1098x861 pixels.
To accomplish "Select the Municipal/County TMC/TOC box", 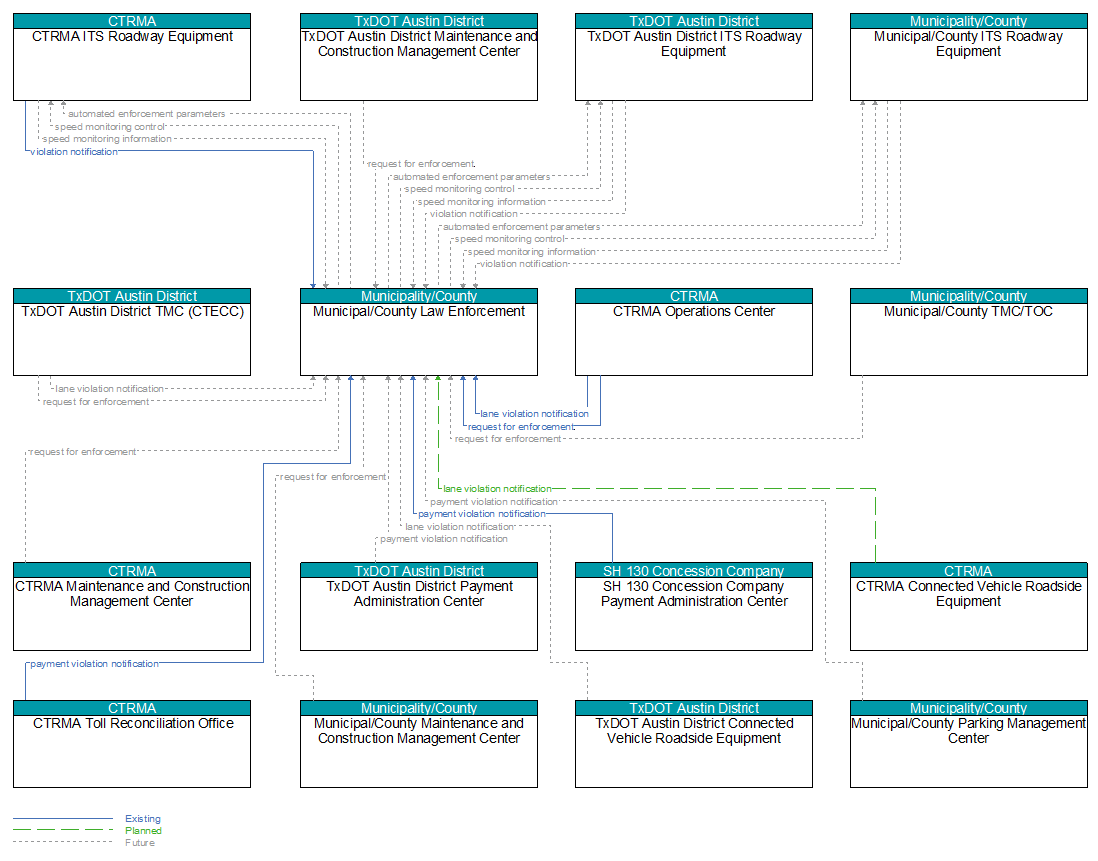I will [x=968, y=332].
